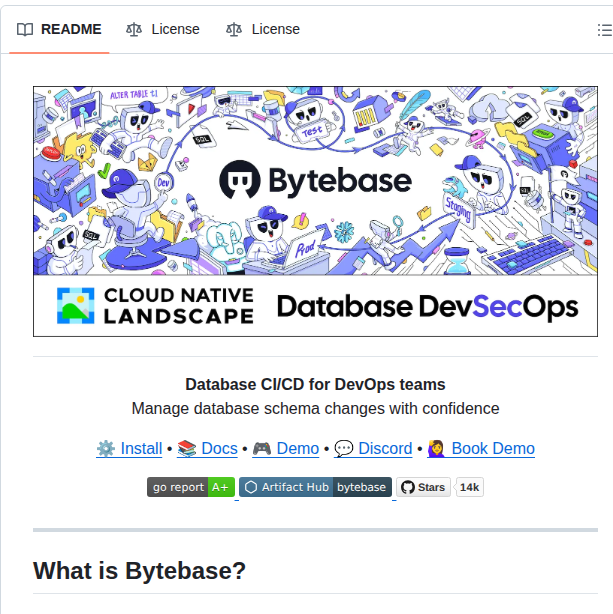This screenshot has width=613, height=614.
Task: Open the Docs link
Action: tap(207, 448)
